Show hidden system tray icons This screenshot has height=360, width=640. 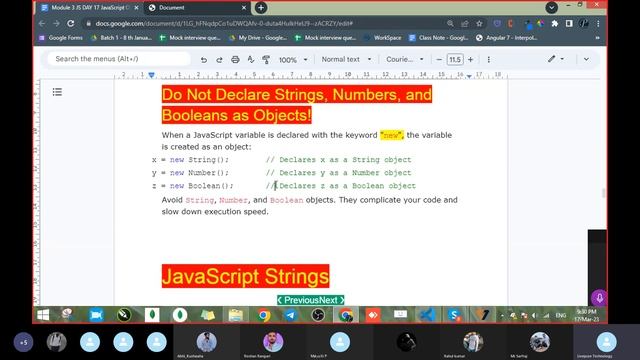[x=502, y=316]
